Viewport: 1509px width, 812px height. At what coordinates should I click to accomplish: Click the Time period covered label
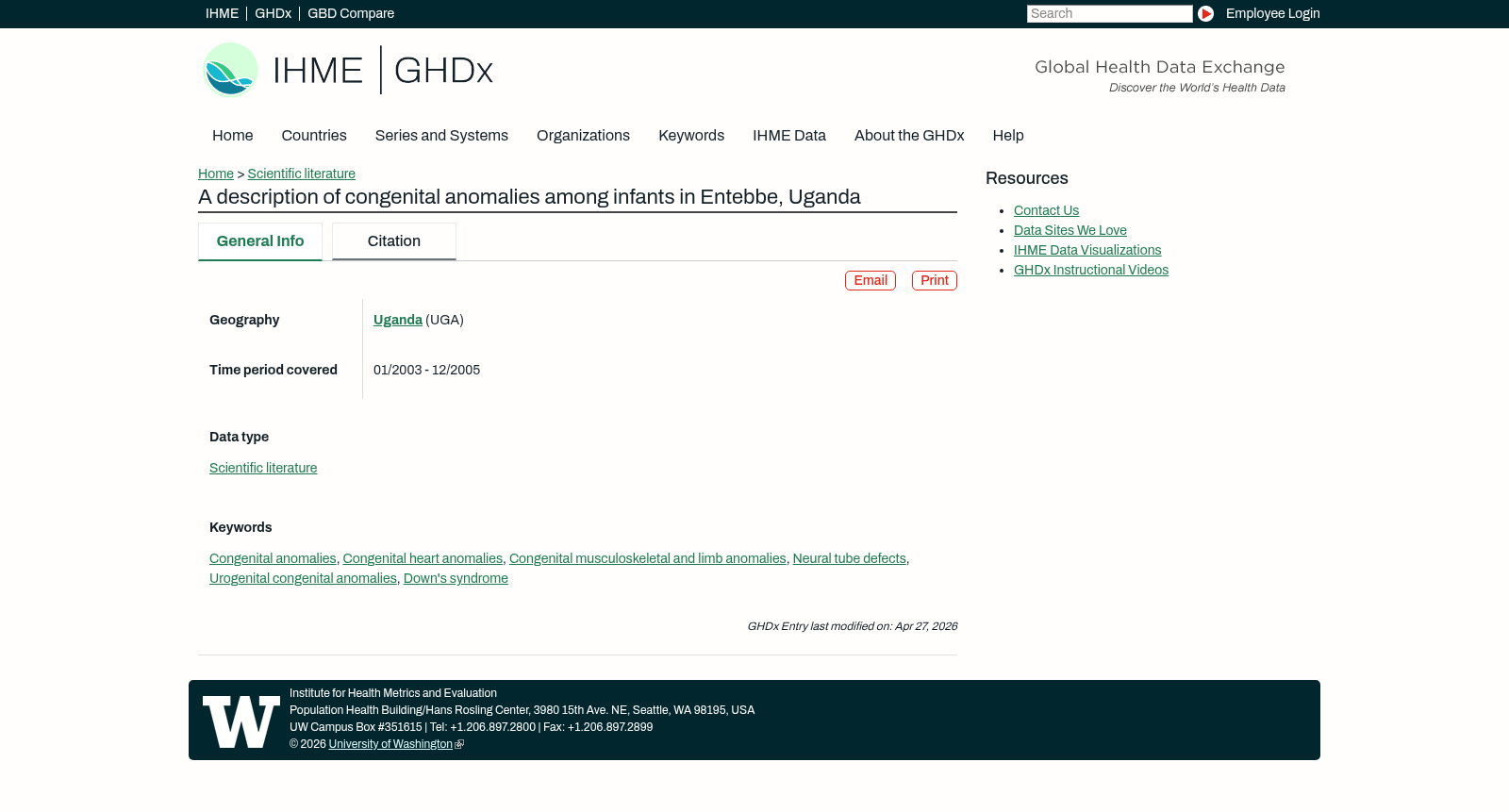click(274, 370)
